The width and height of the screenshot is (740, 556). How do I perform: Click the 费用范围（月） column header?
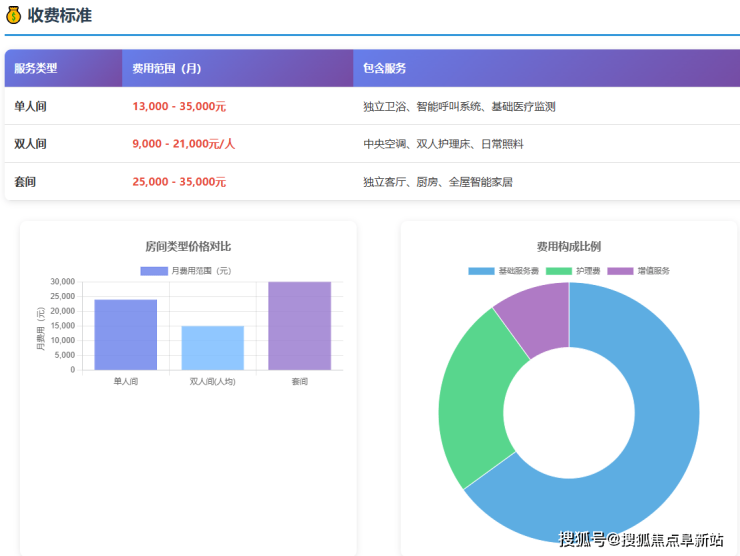point(167,68)
